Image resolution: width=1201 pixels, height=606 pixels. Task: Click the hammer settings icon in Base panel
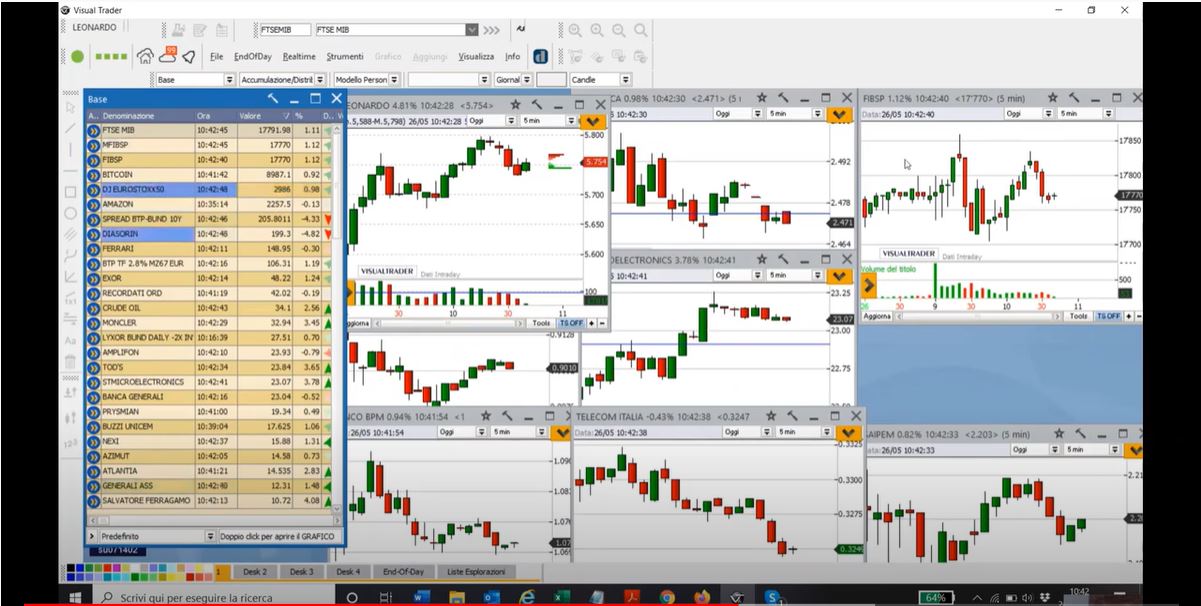tap(273, 99)
